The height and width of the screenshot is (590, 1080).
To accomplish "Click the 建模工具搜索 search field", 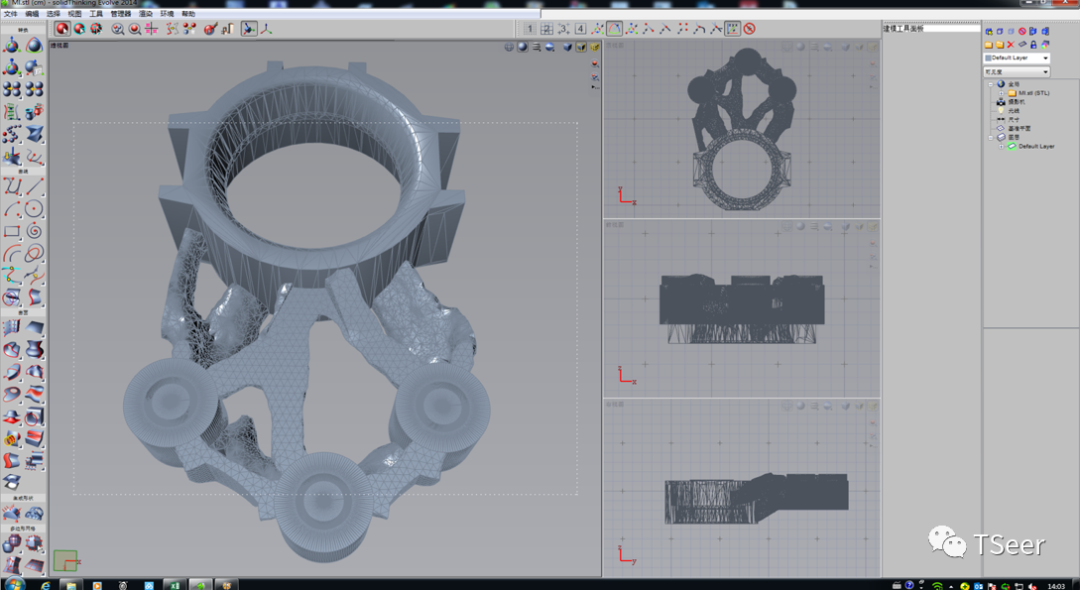I will coord(930,27).
